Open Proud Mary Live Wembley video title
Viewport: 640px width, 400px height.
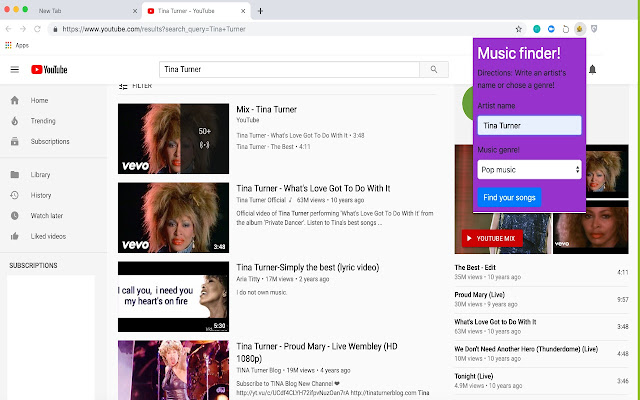(x=317, y=352)
